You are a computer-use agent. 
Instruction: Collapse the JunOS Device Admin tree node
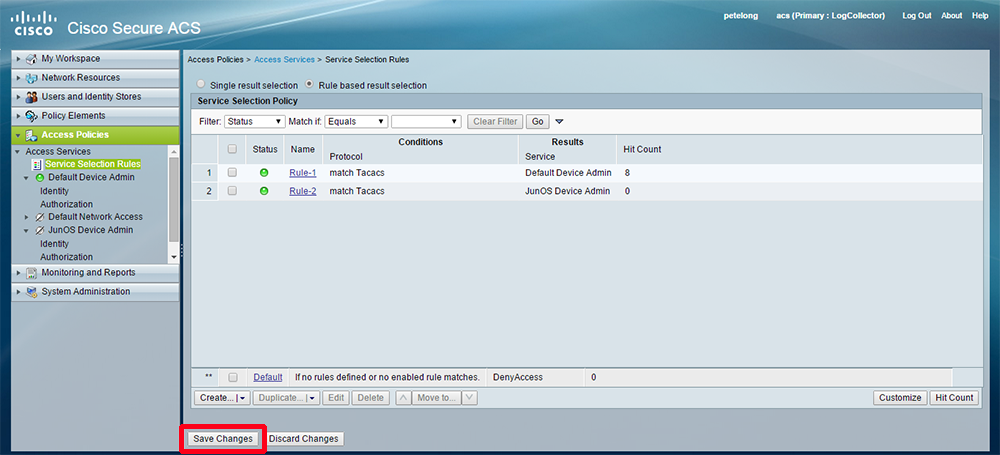pyautogui.click(x=27, y=231)
